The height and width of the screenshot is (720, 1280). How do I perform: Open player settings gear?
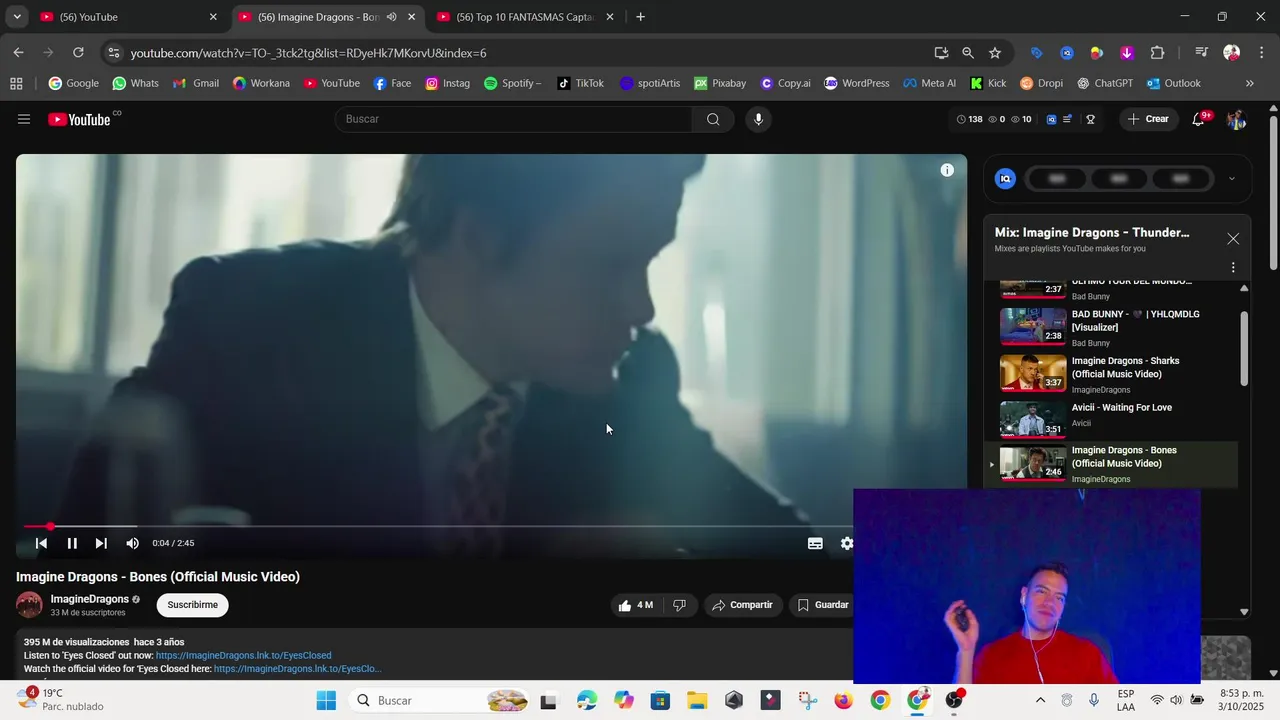(847, 543)
